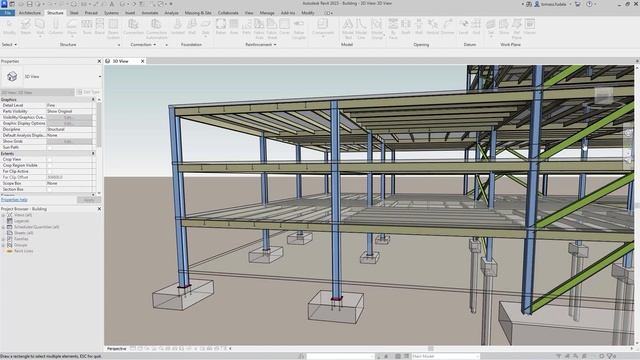Select the Model Text tool
This screenshot has width=640, height=360.
tap(348, 29)
